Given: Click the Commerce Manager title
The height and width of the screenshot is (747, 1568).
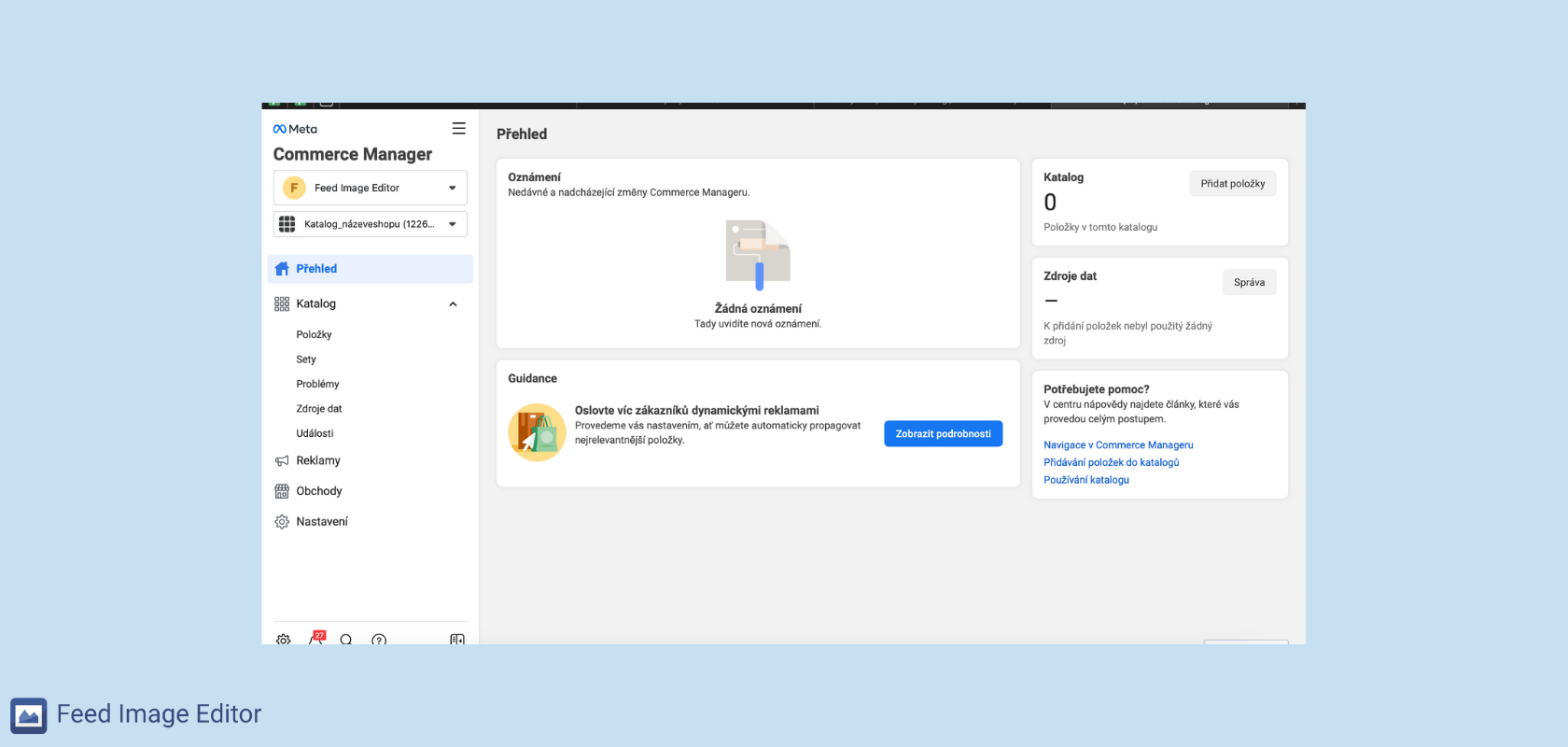Looking at the screenshot, I should 353,154.
